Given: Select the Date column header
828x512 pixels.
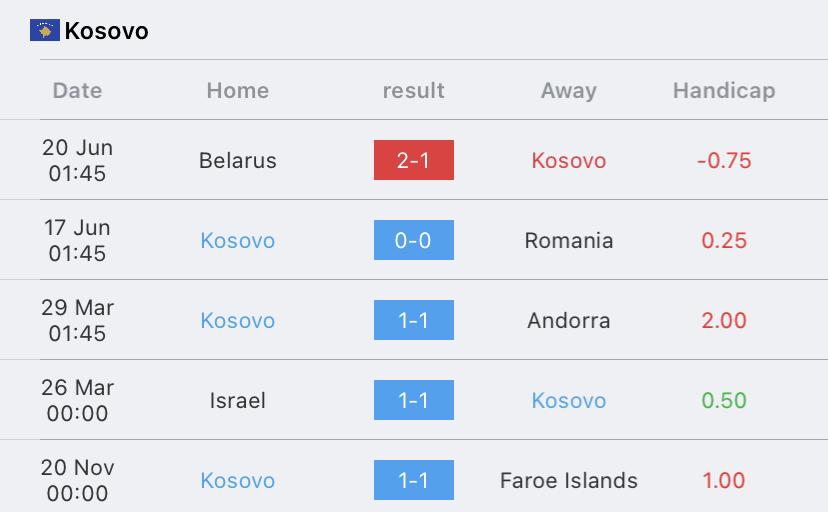Looking at the screenshot, I should coord(77,90).
